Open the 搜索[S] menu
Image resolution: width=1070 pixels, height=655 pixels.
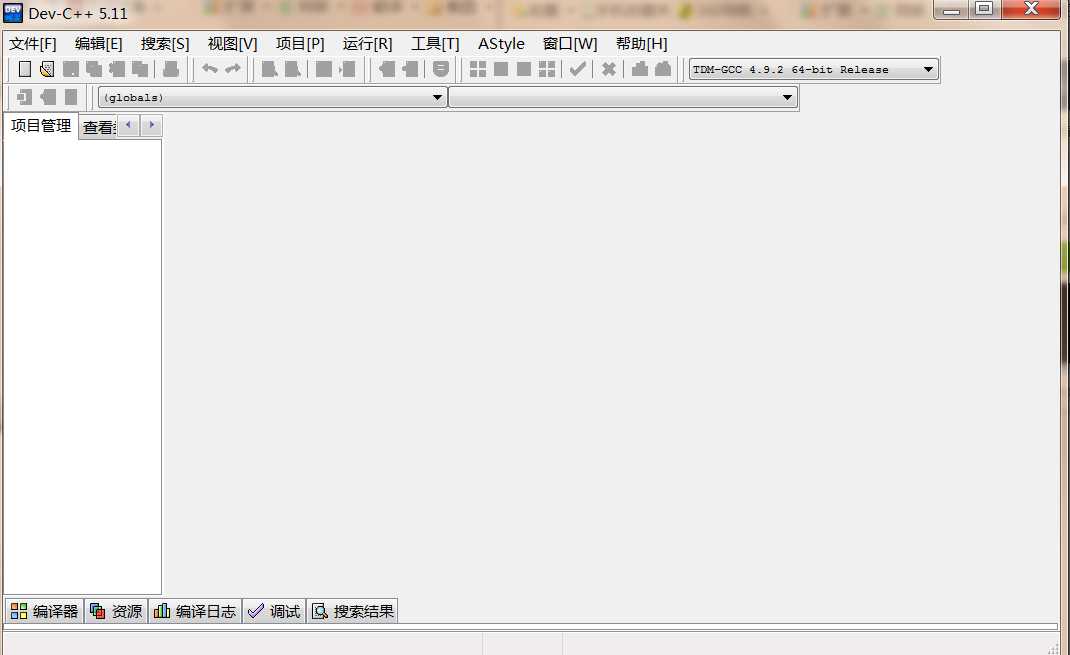pyautogui.click(x=165, y=44)
